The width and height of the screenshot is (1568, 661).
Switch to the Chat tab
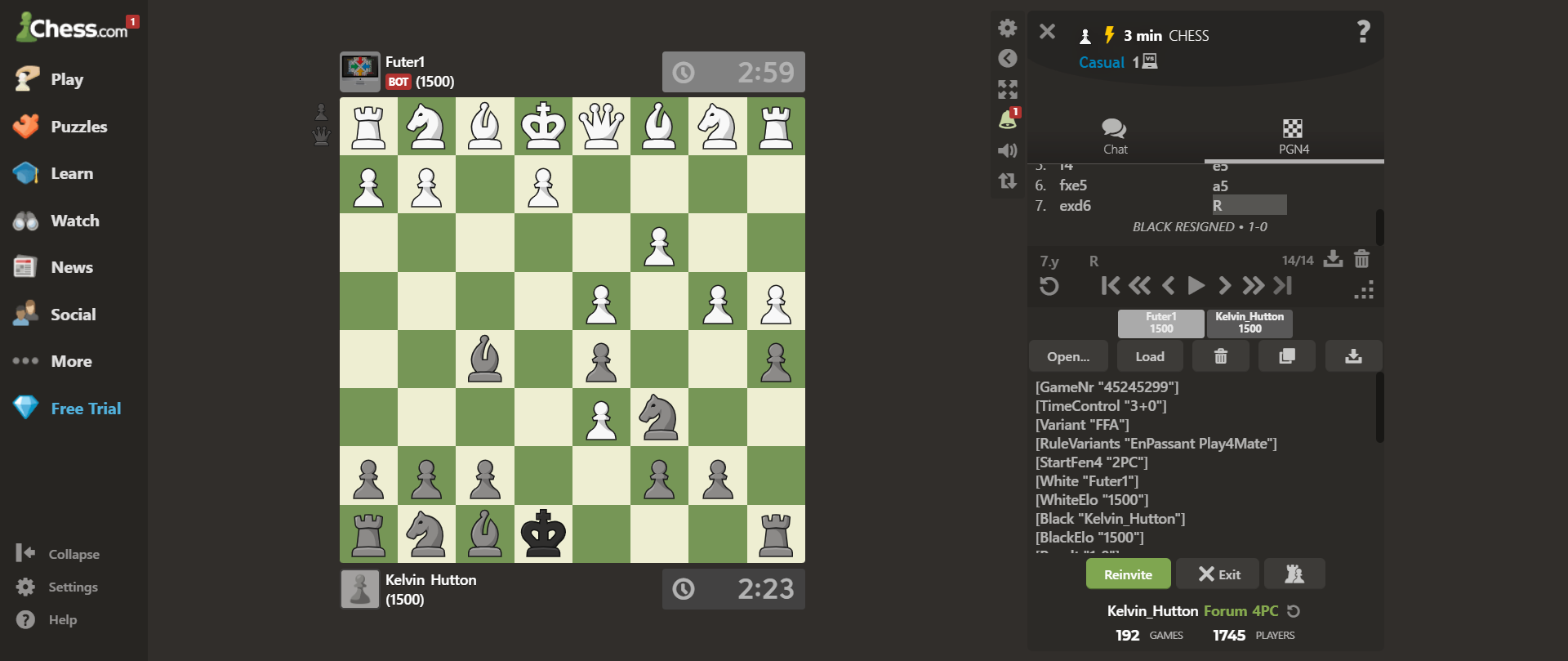[x=1115, y=136]
